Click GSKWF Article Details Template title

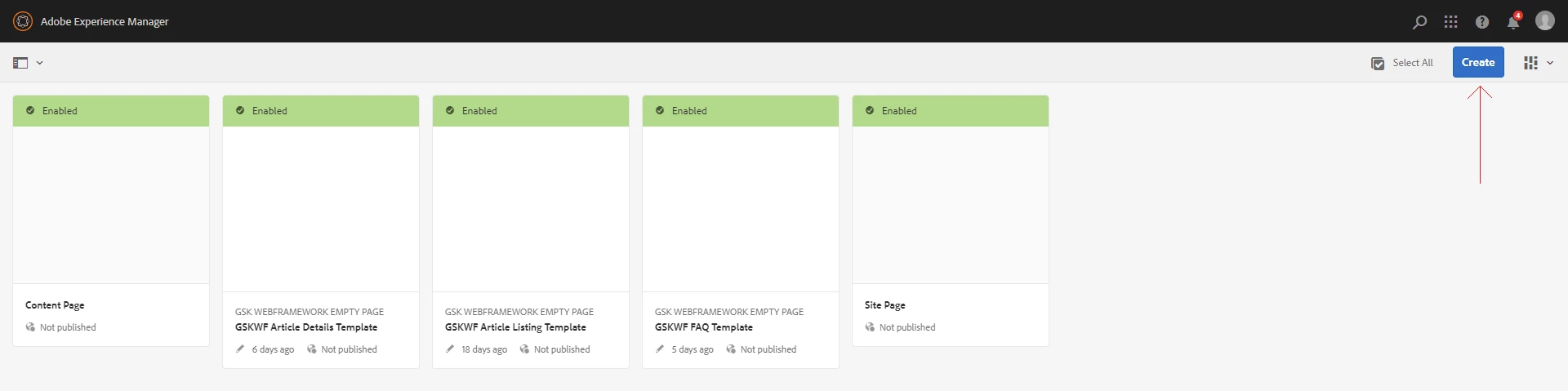306,327
